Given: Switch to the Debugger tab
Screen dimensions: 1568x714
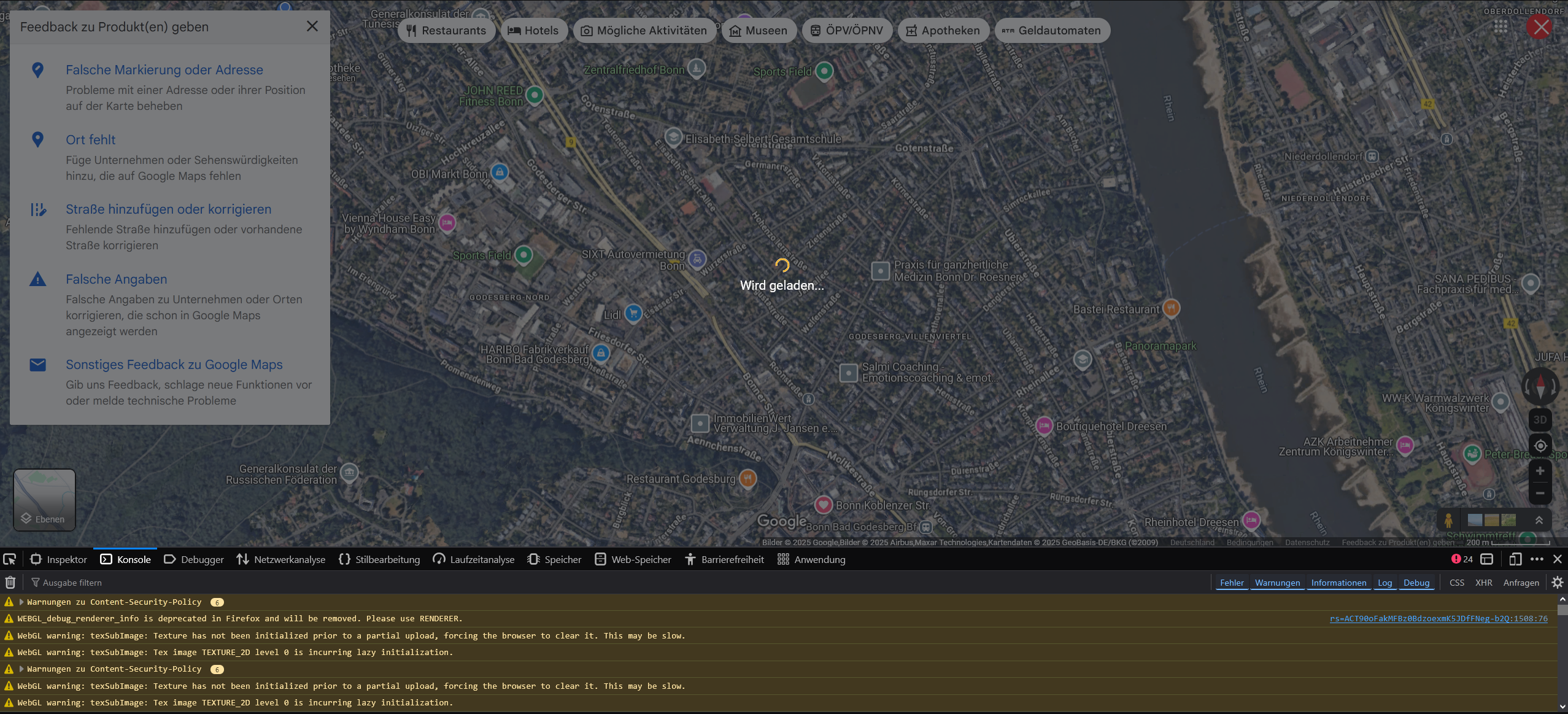Looking at the screenshot, I should click(x=193, y=559).
